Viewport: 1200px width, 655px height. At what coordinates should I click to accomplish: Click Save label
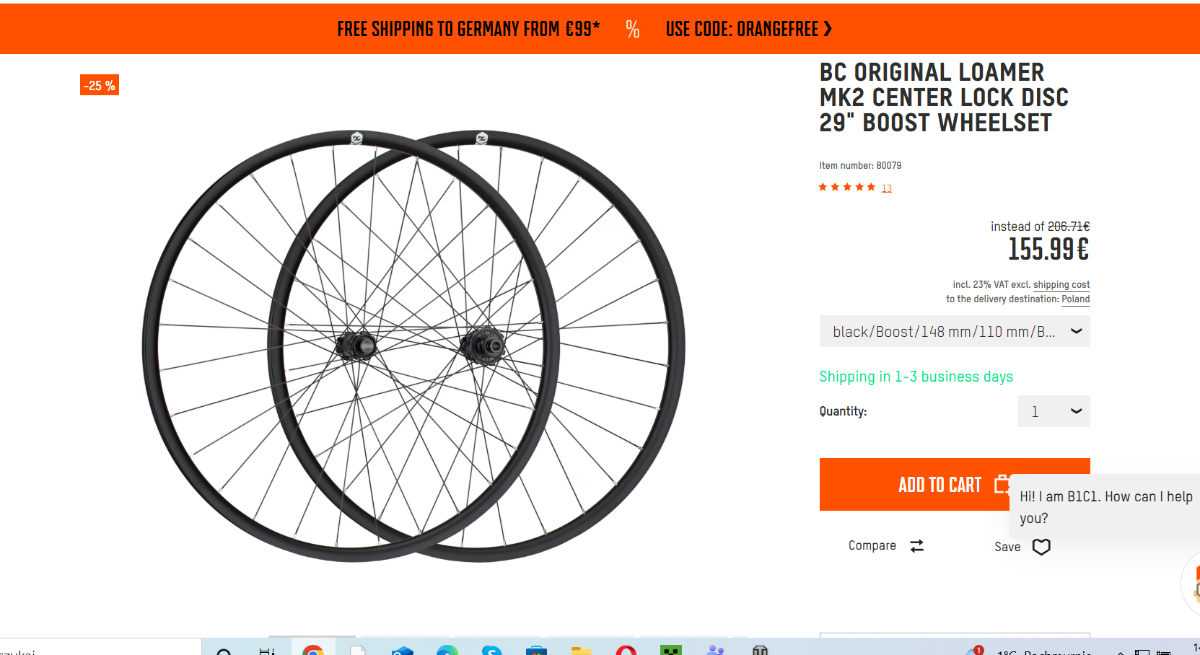[1007, 547]
